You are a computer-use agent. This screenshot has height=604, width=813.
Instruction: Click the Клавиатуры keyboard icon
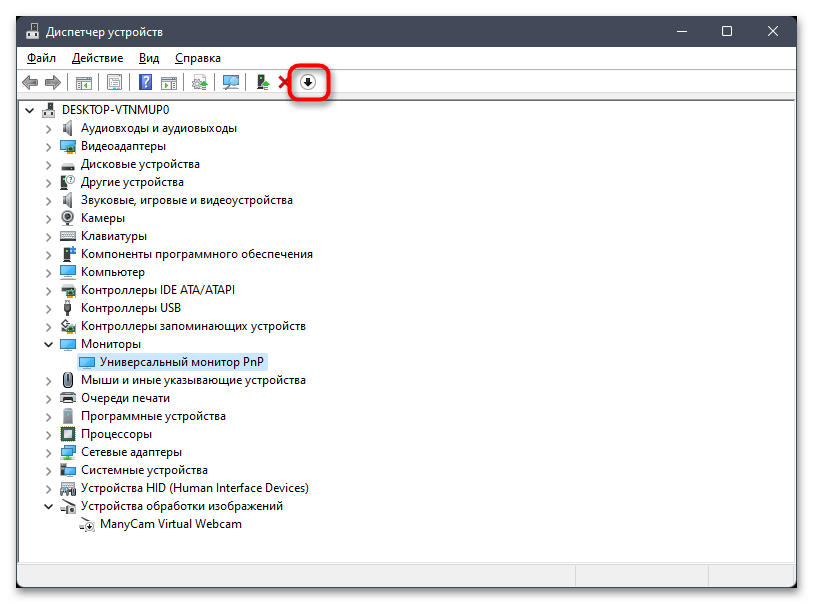[67, 236]
